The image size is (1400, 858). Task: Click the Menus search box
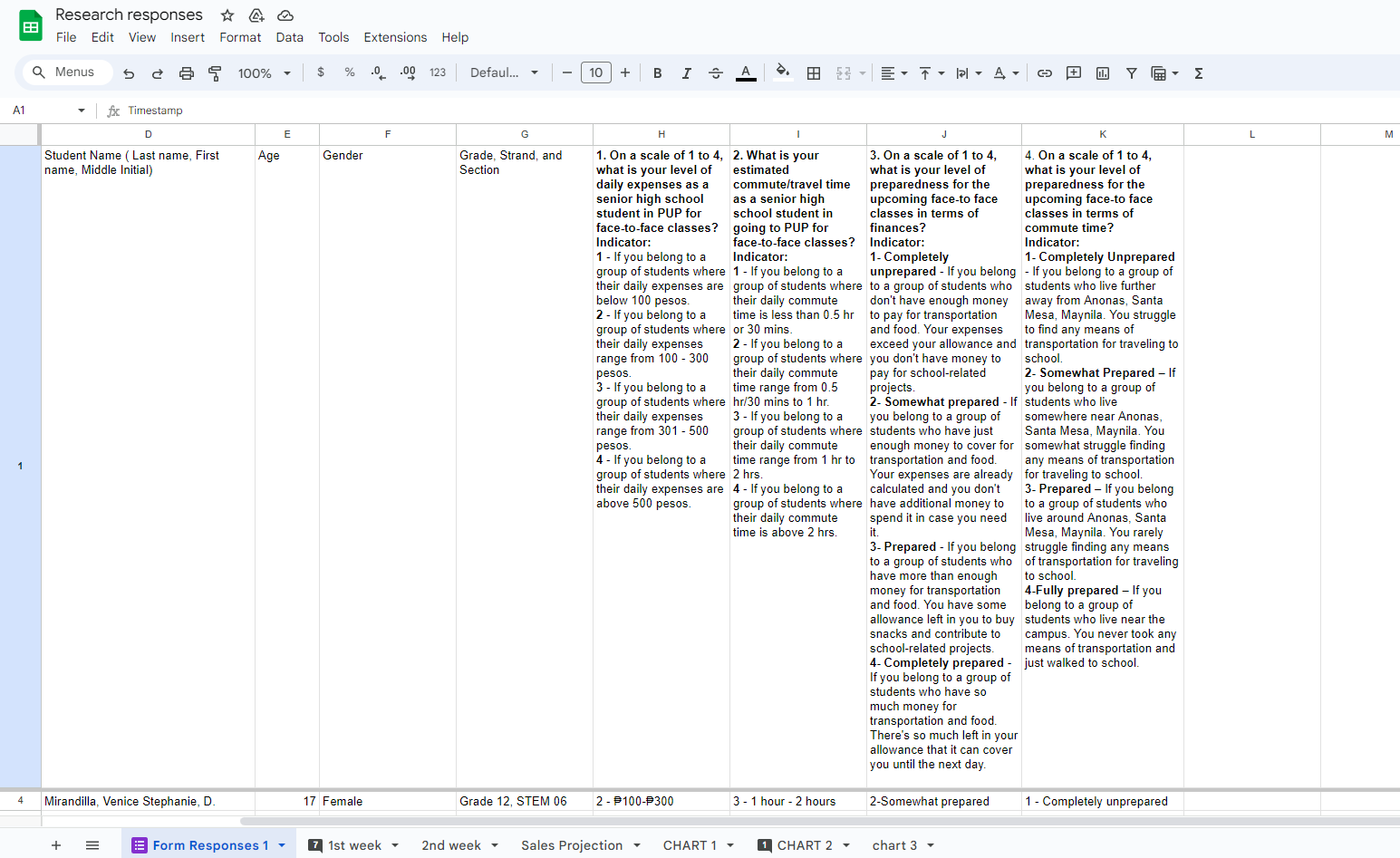coord(67,72)
